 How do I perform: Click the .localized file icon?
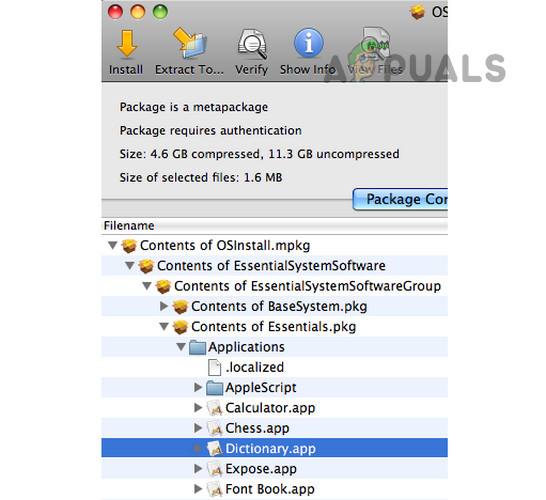tap(214, 368)
